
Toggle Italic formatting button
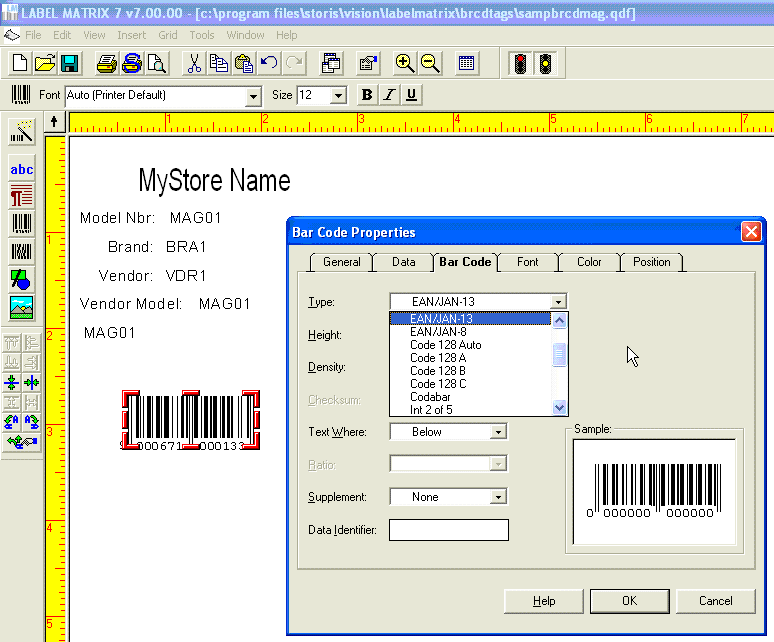[x=389, y=95]
